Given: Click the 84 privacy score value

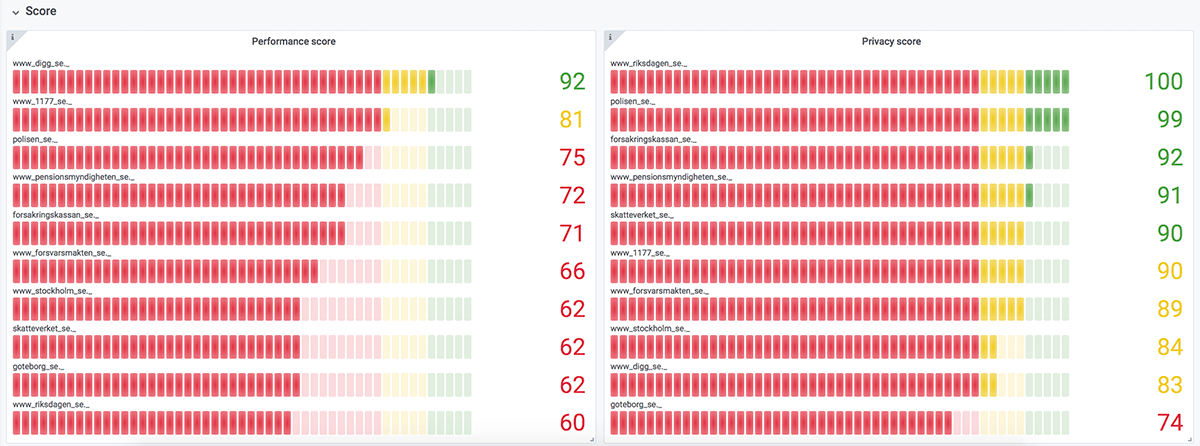Looking at the screenshot, I should click(x=1170, y=347).
